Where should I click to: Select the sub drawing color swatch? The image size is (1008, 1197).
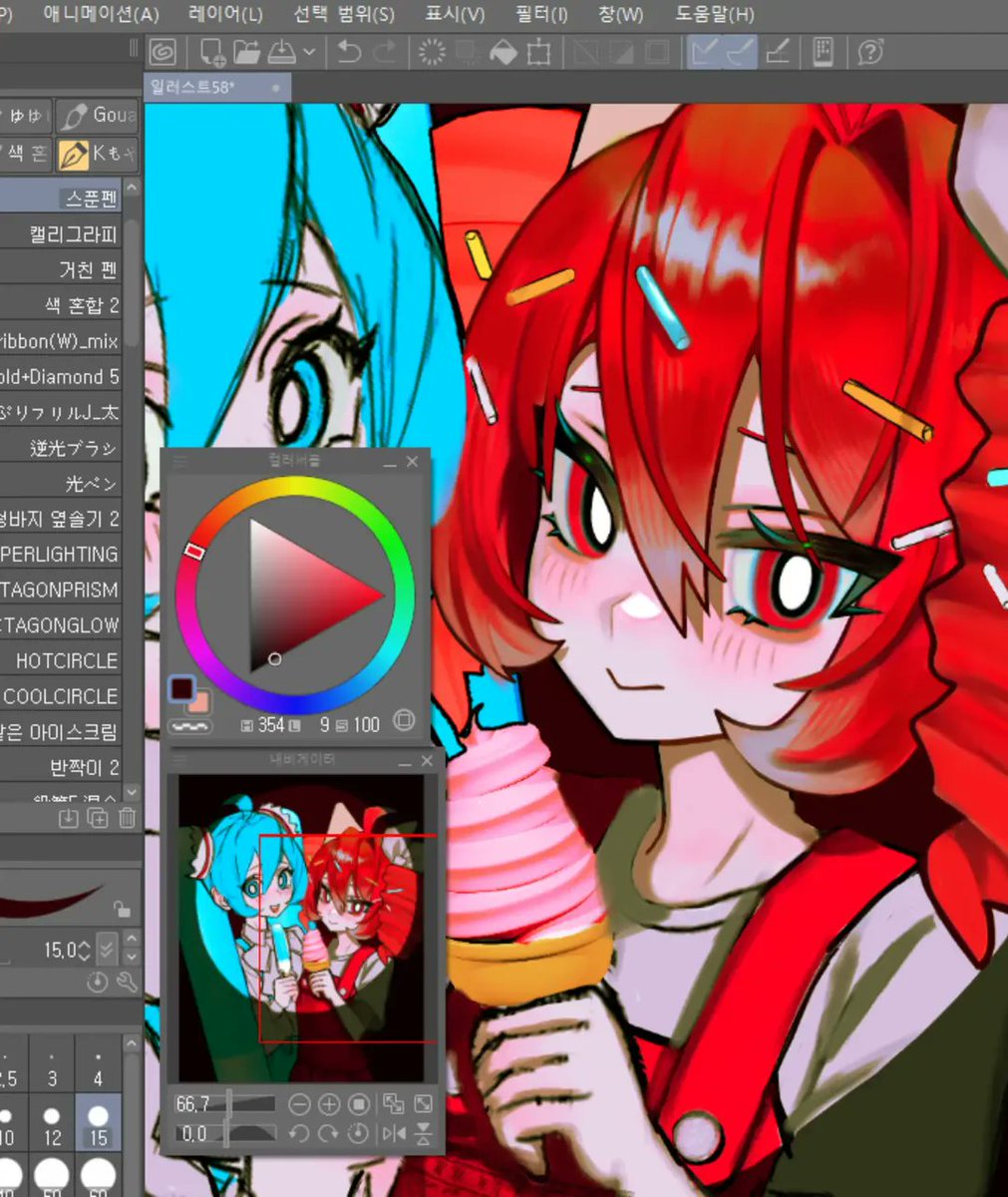(x=198, y=701)
